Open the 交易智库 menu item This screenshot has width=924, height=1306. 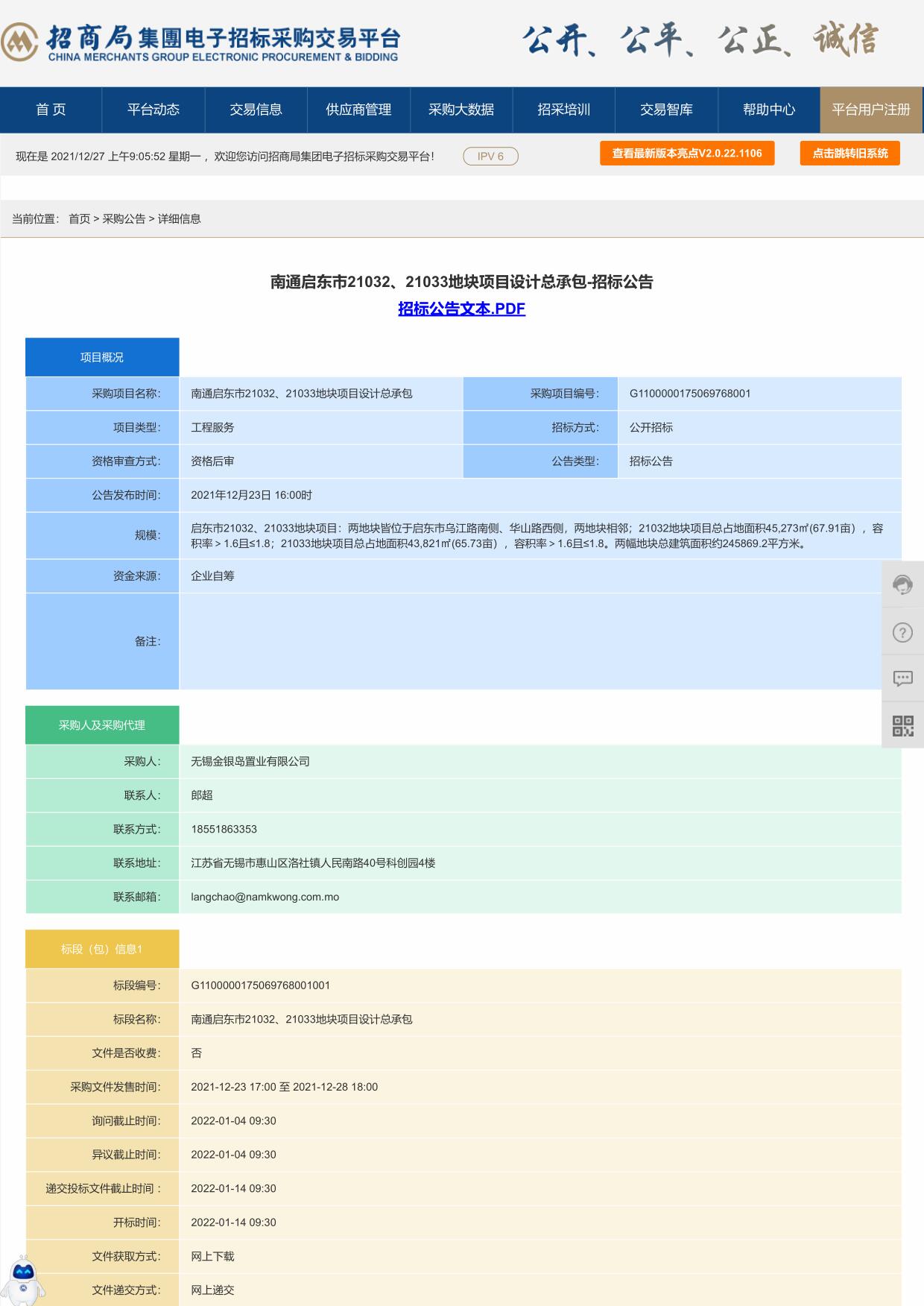[x=666, y=110]
